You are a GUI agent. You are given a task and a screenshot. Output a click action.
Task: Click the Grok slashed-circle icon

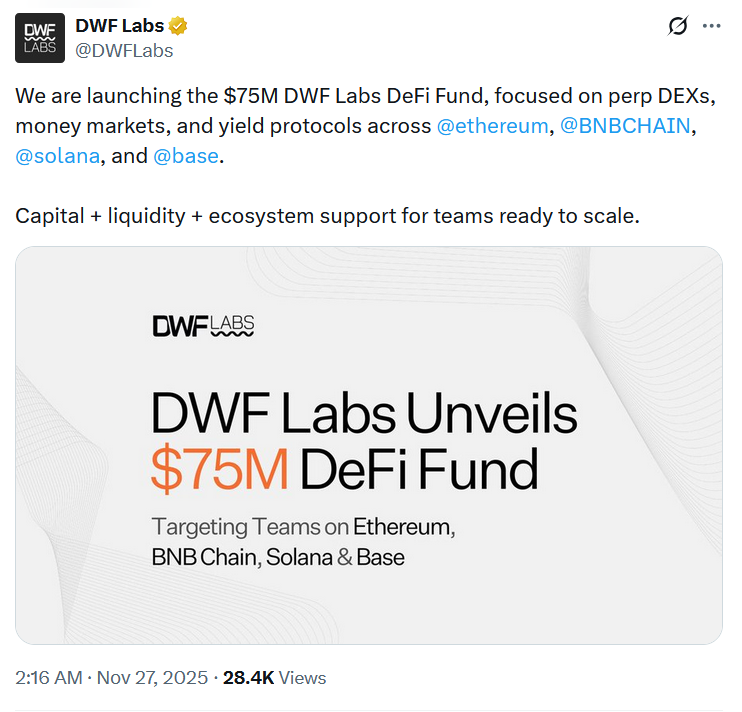tap(678, 27)
